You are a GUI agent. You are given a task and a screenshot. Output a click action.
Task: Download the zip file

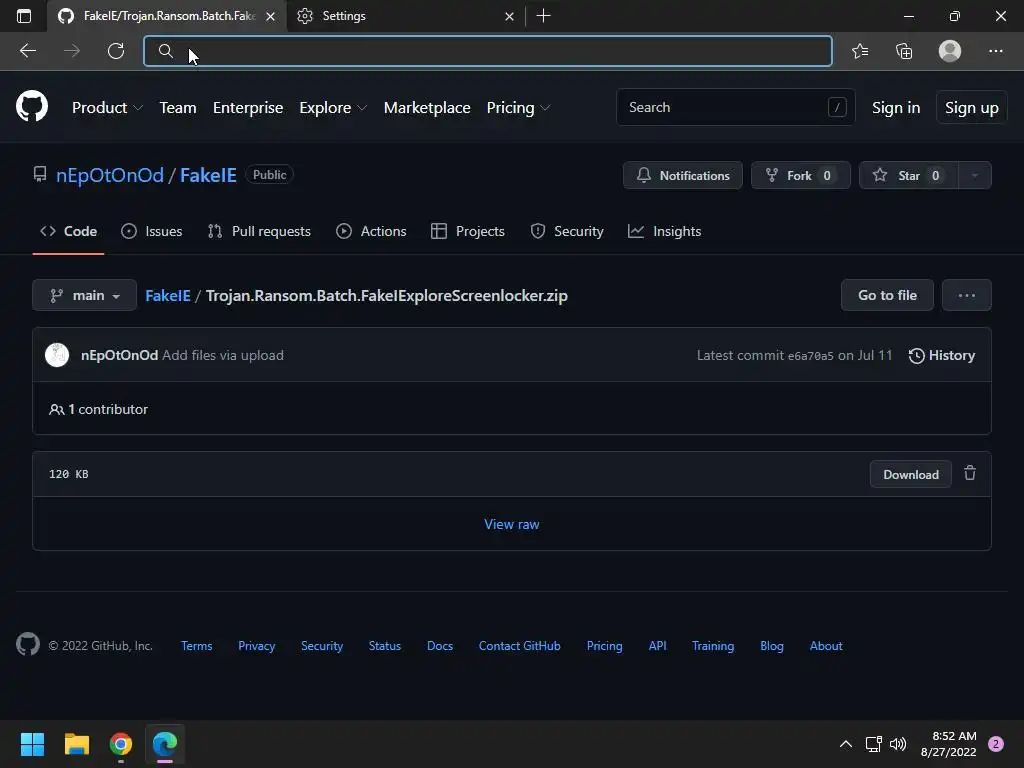[x=910, y=474]
